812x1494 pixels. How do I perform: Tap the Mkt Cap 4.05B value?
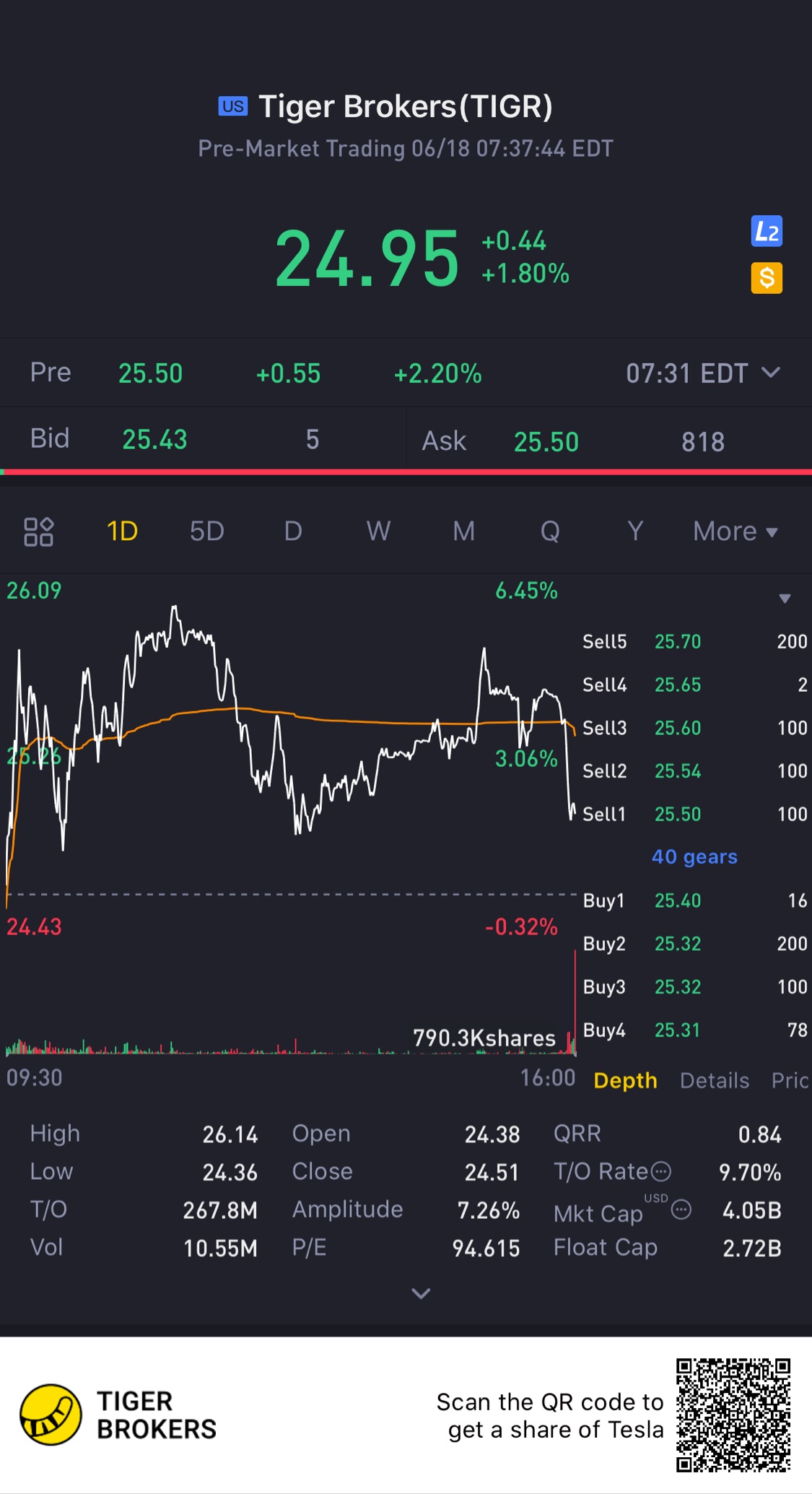[x=752, y=1210]
